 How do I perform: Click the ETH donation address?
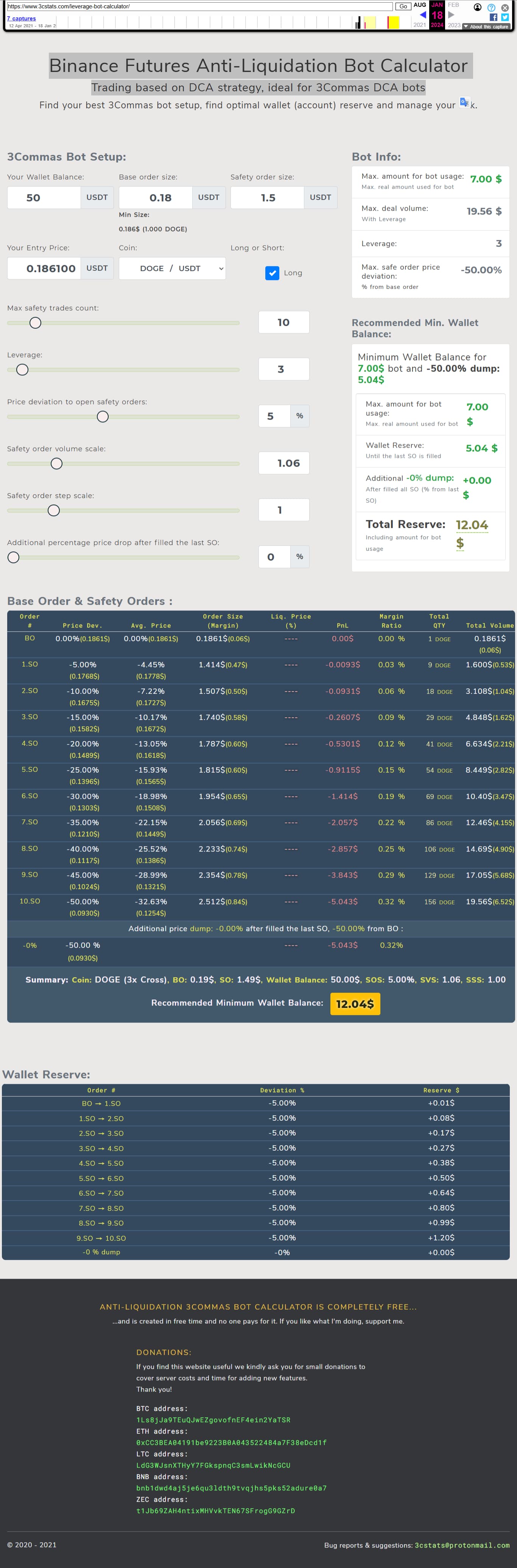(x=232, y=1443)
